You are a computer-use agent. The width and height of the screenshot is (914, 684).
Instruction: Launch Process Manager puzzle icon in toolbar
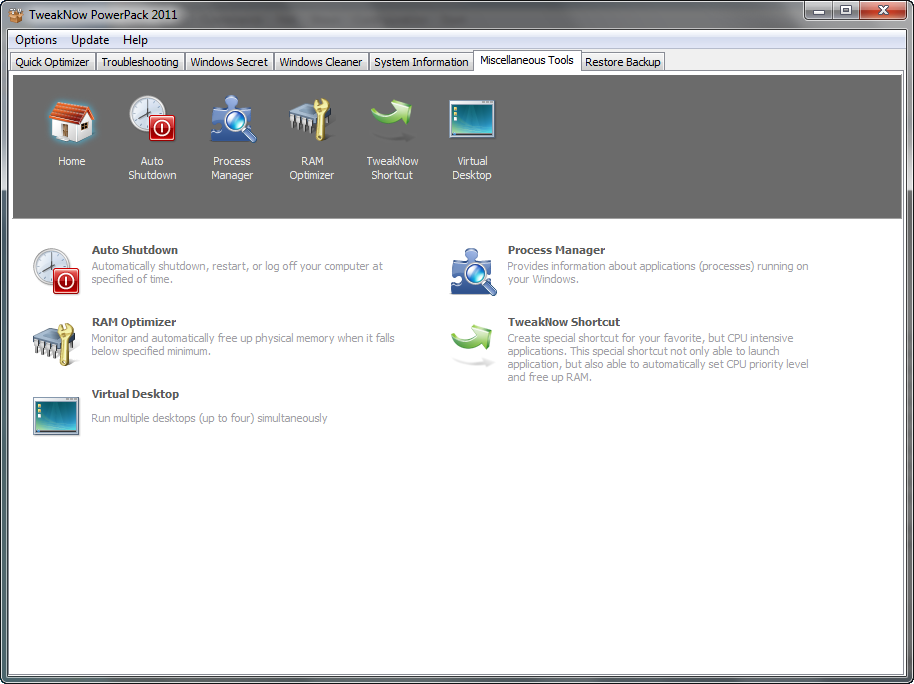click(233, 119)
